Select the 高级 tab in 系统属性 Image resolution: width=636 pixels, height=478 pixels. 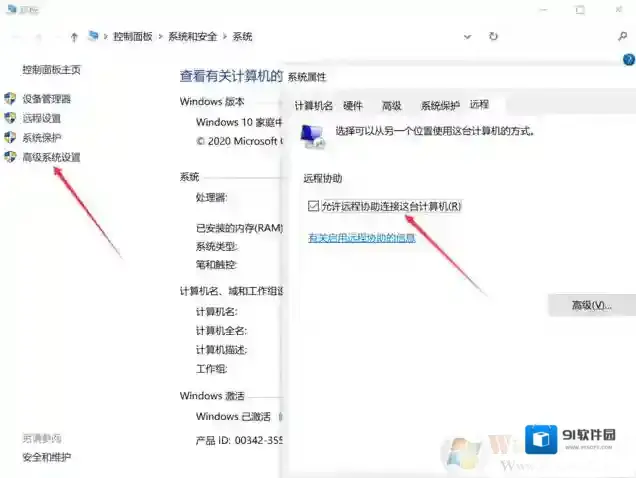(x=391, y=105)
